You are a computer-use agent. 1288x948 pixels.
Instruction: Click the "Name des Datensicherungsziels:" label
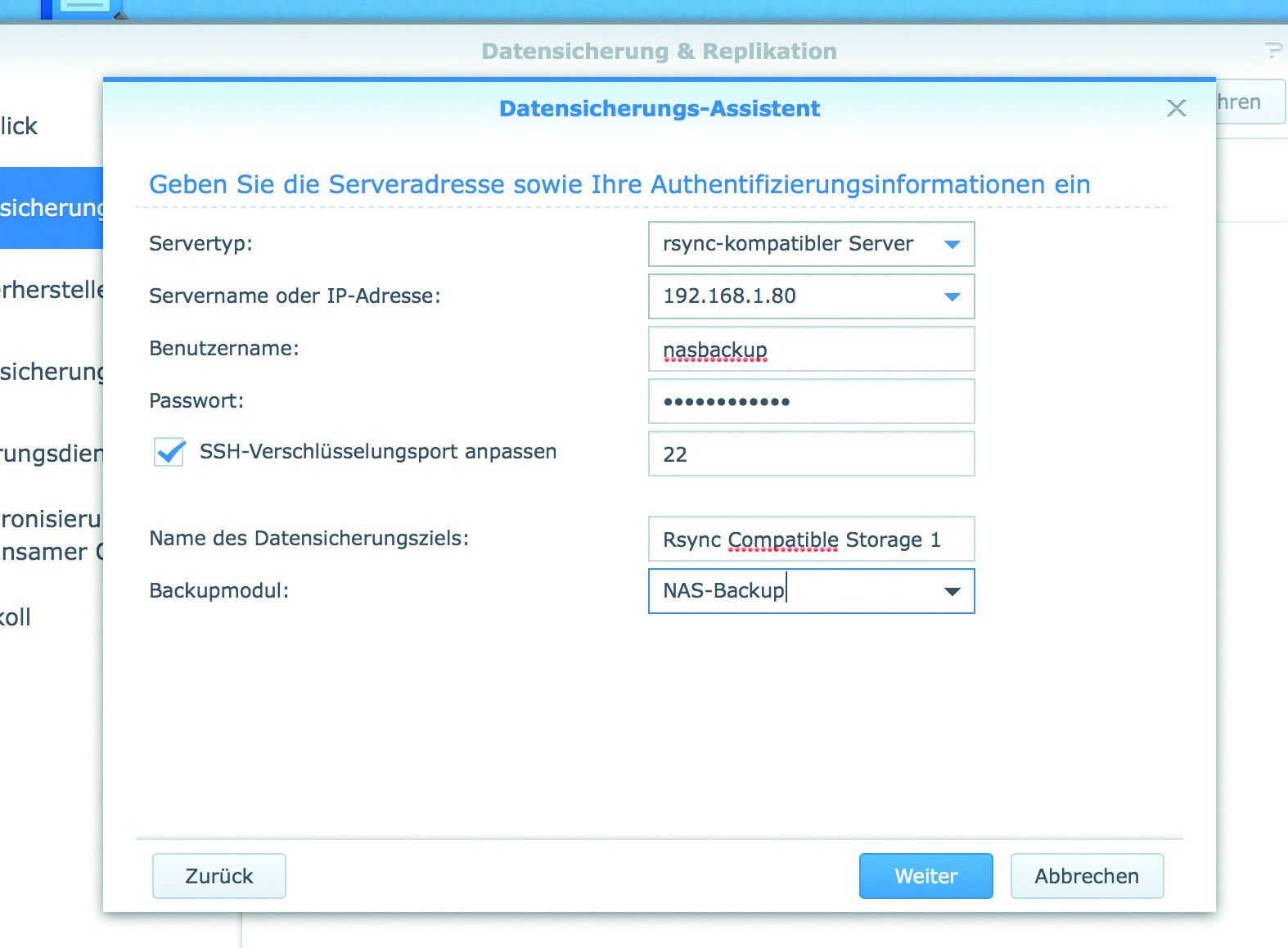(x=308, y=538)
